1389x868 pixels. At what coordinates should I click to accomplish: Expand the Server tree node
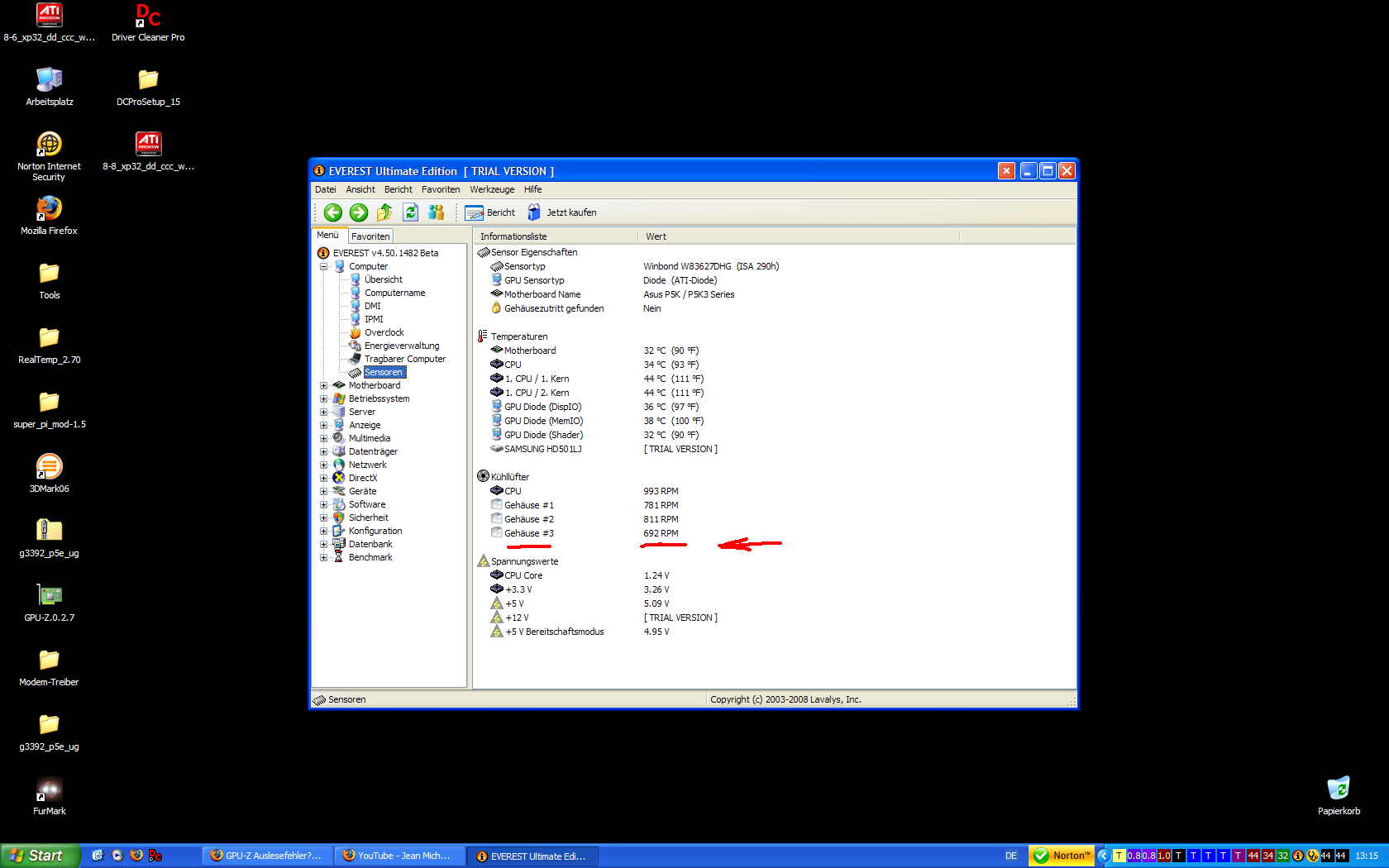pyautogui.click(x=324, y=412)
